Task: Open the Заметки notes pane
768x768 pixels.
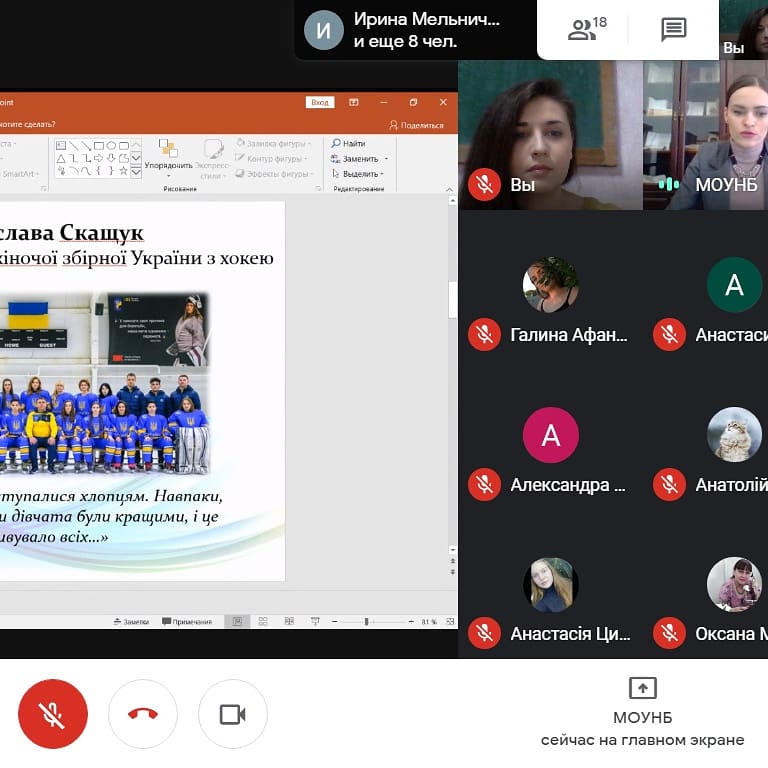Action: (131, 622)
